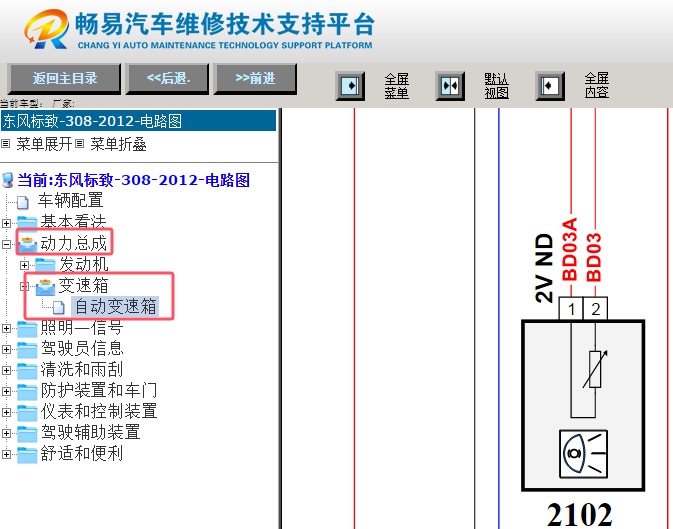
Task: Expand the 仪表和控制装置 folder
Action: [x=6, y=412]
